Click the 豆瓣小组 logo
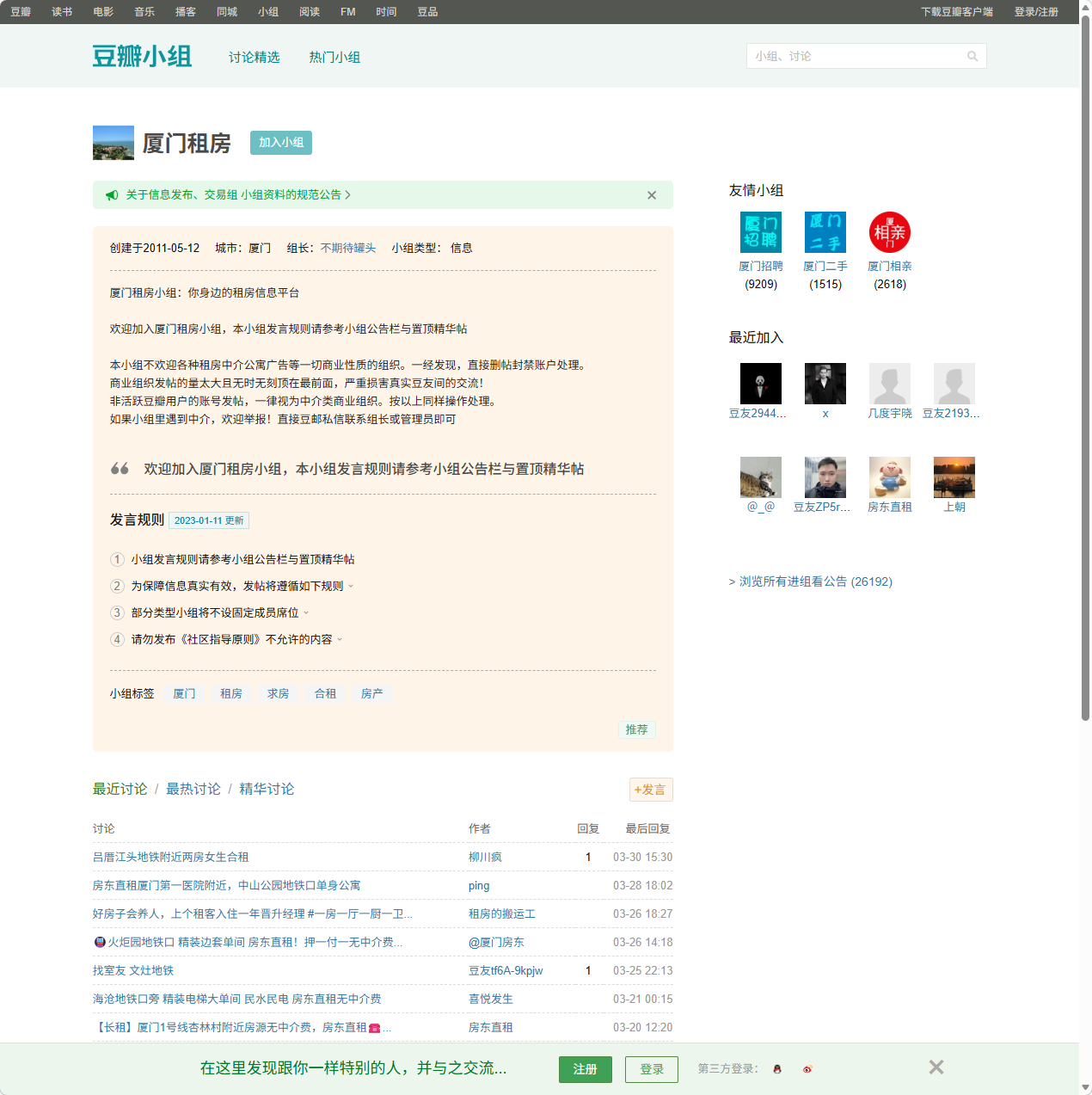This screenshot has width=1092, height=1095. tap(142, 55)
